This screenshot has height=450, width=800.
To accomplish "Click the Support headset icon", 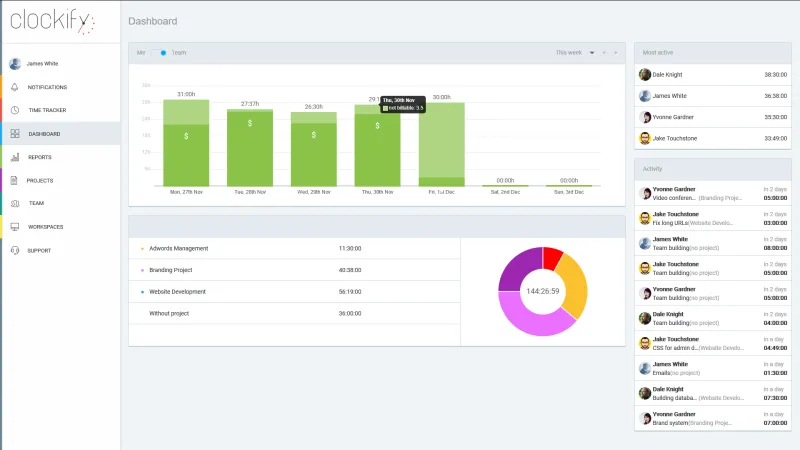I will [15, 251].
